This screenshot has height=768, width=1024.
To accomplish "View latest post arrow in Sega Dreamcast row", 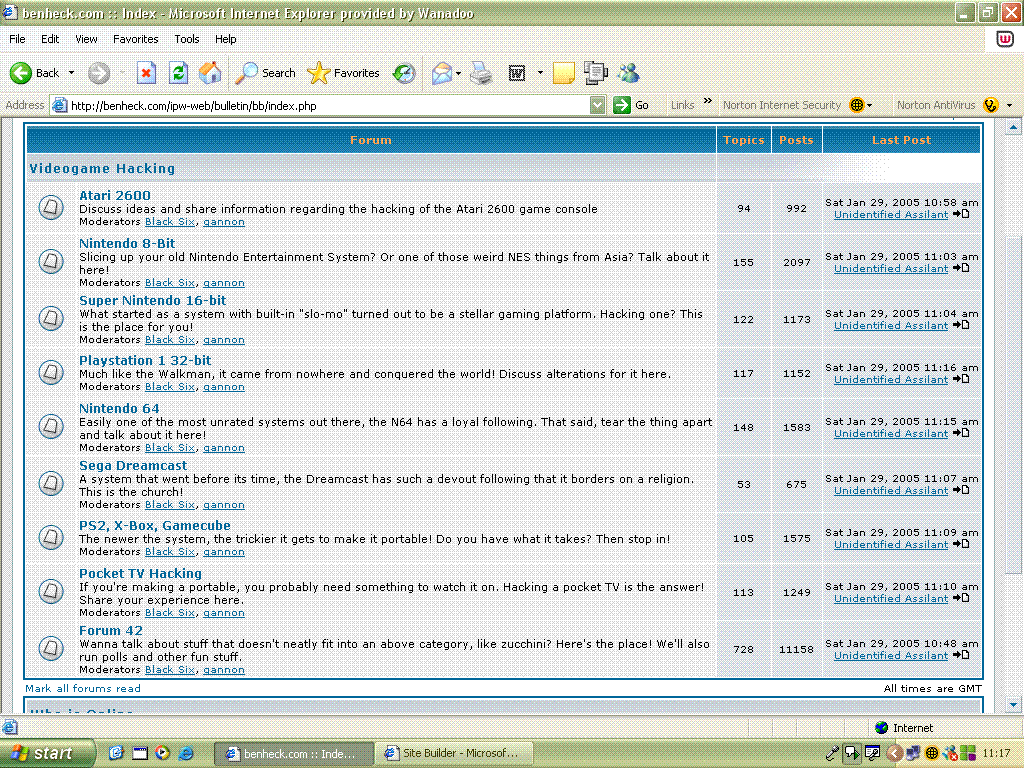I will (x=961, y=490).
